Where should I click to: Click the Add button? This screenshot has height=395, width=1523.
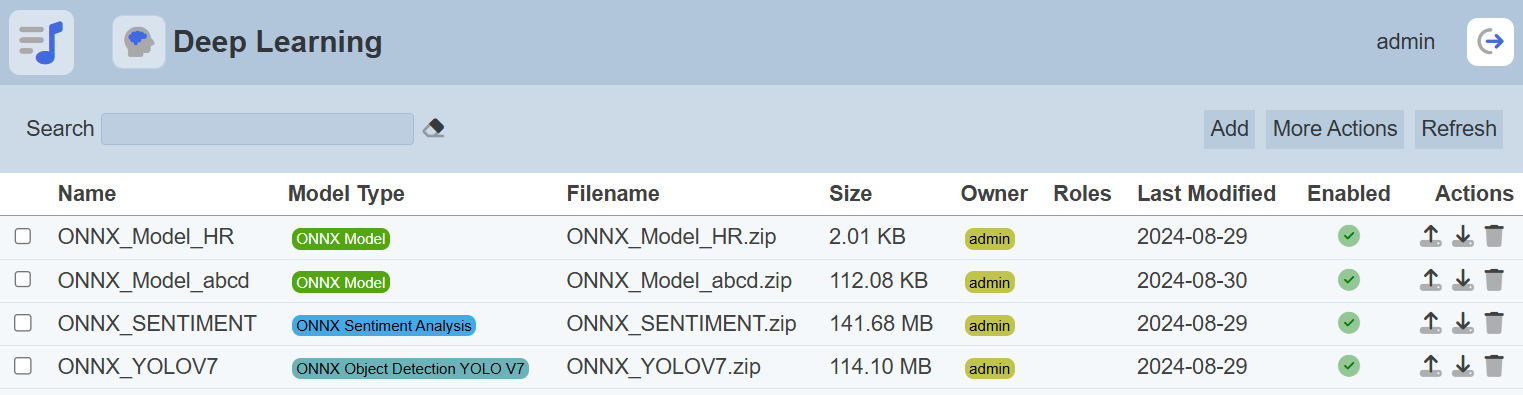pyautogui.click(x=1229, y=129)
